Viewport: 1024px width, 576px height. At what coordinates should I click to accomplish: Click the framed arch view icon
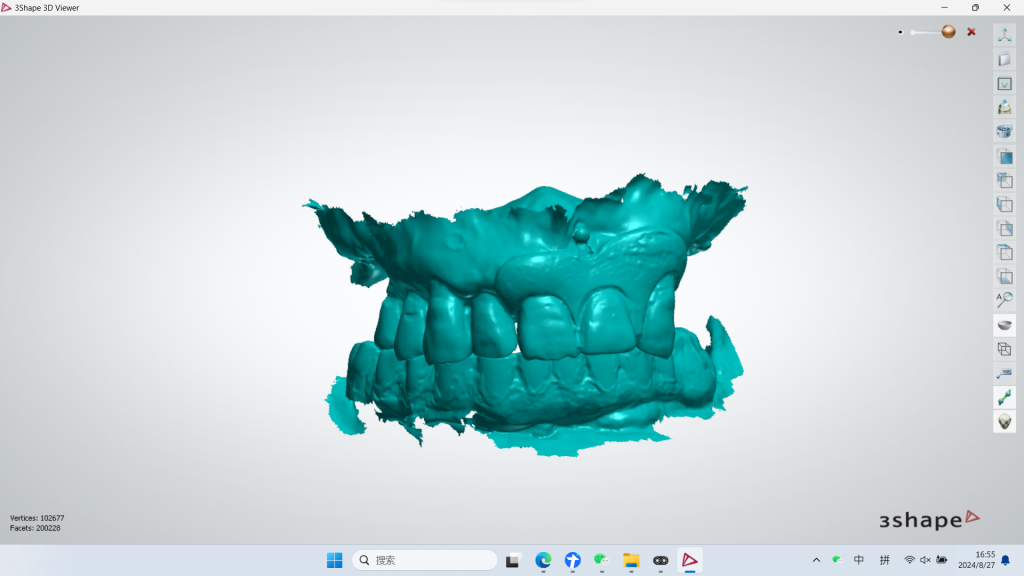tap(1004, 84)
